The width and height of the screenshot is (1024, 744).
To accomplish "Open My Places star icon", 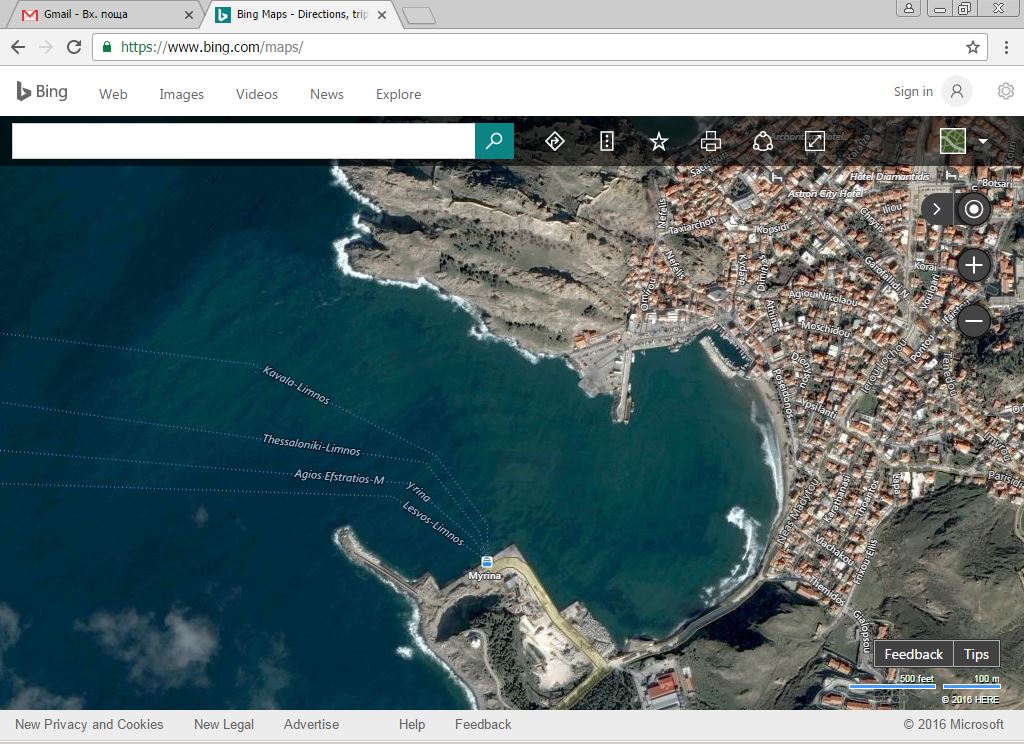I will point(659,141).
